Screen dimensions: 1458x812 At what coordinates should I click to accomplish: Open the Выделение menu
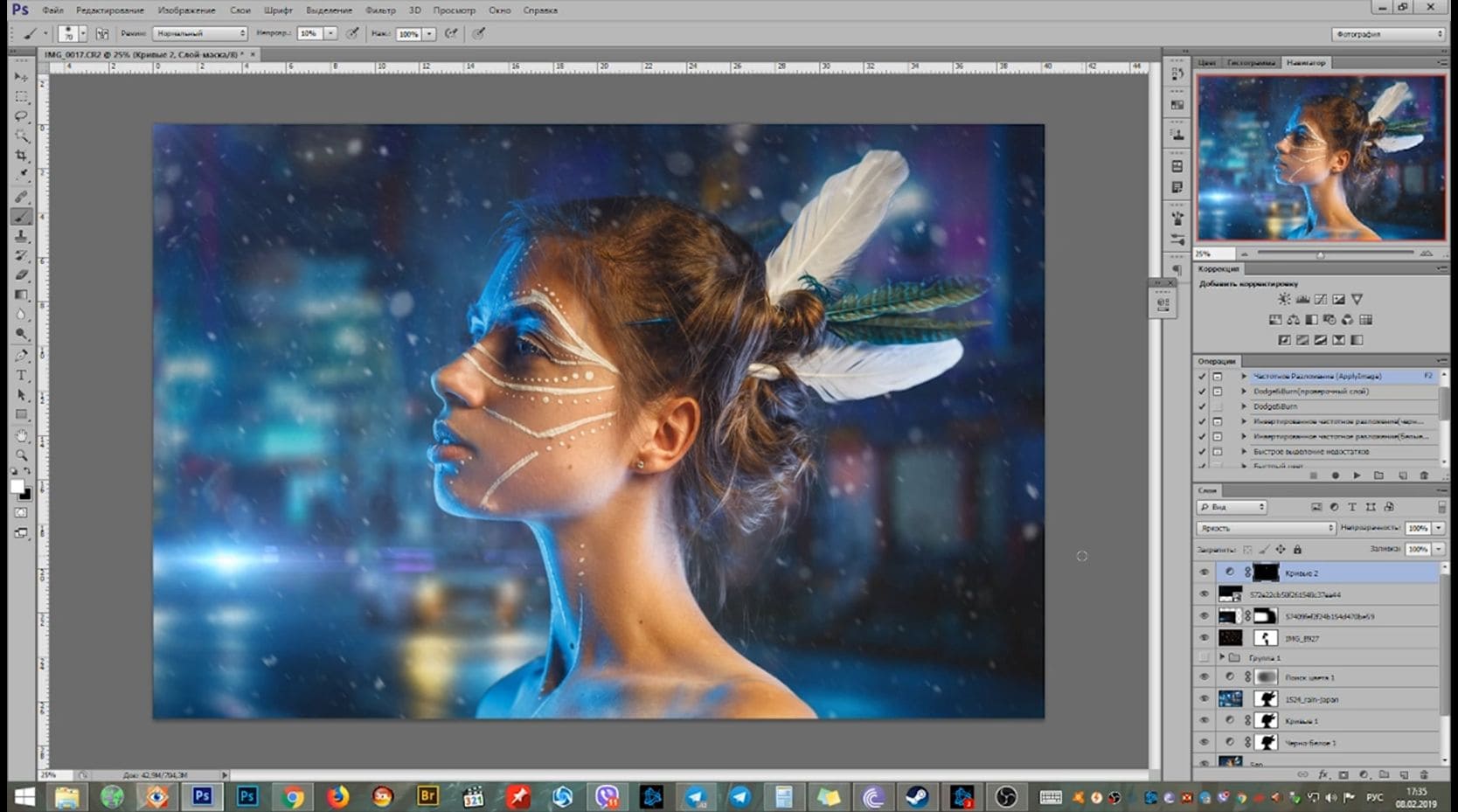pyautogui.click(x=329, y=10)
